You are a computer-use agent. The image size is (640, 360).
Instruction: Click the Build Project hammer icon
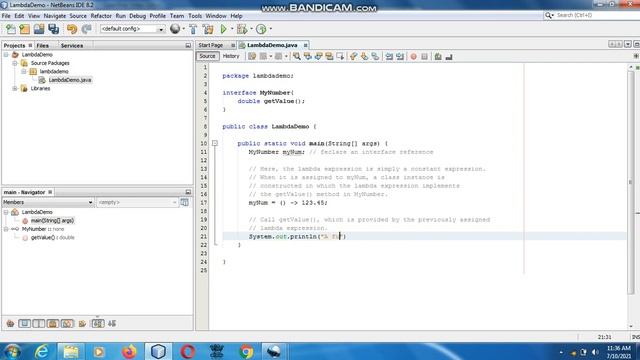pos(193,29)
